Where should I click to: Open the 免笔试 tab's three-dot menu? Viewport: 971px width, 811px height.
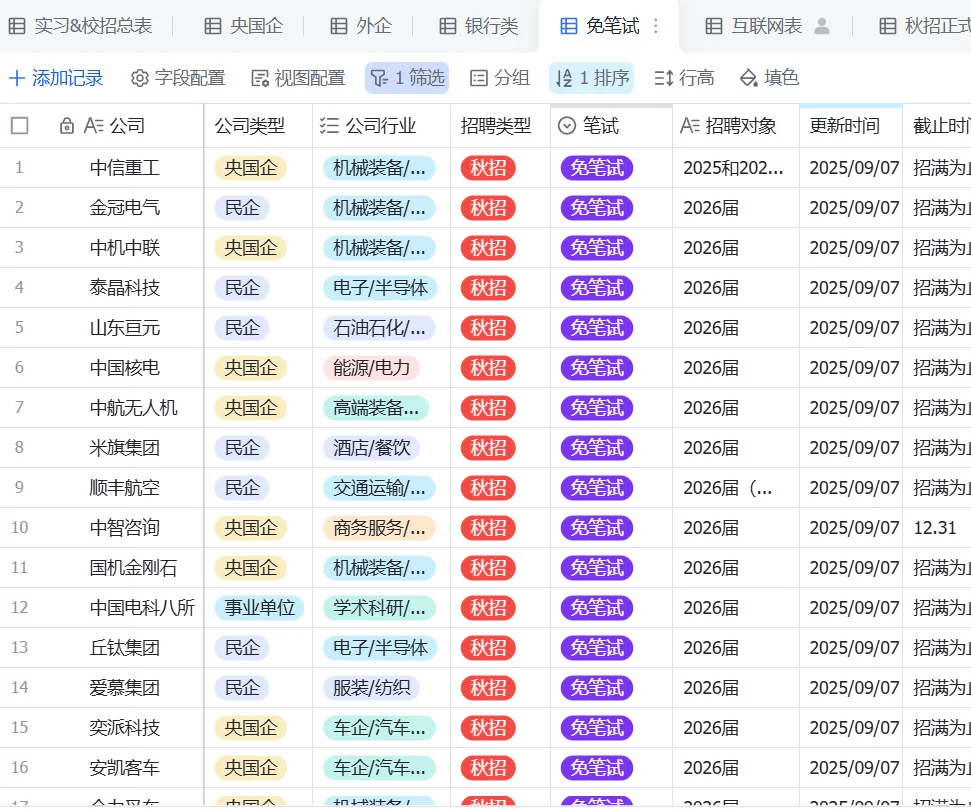(x=656, y=26)
